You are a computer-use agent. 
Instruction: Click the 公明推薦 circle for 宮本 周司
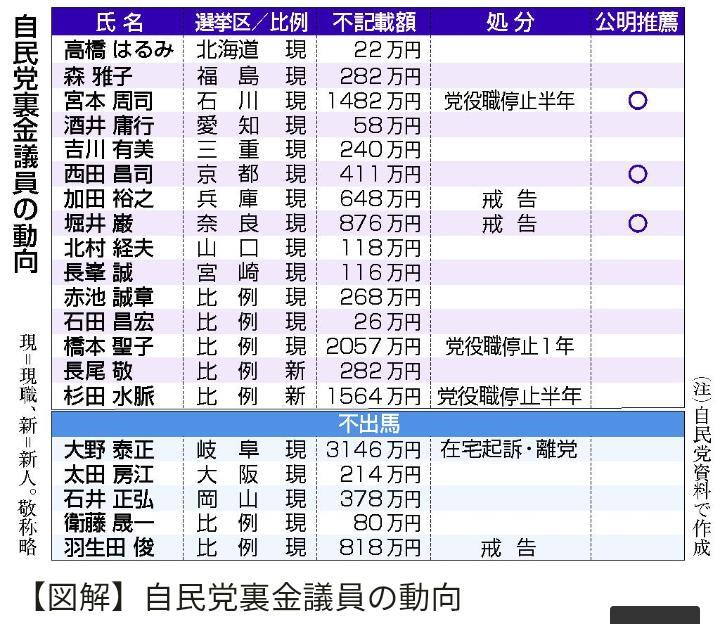pos(637,101)
